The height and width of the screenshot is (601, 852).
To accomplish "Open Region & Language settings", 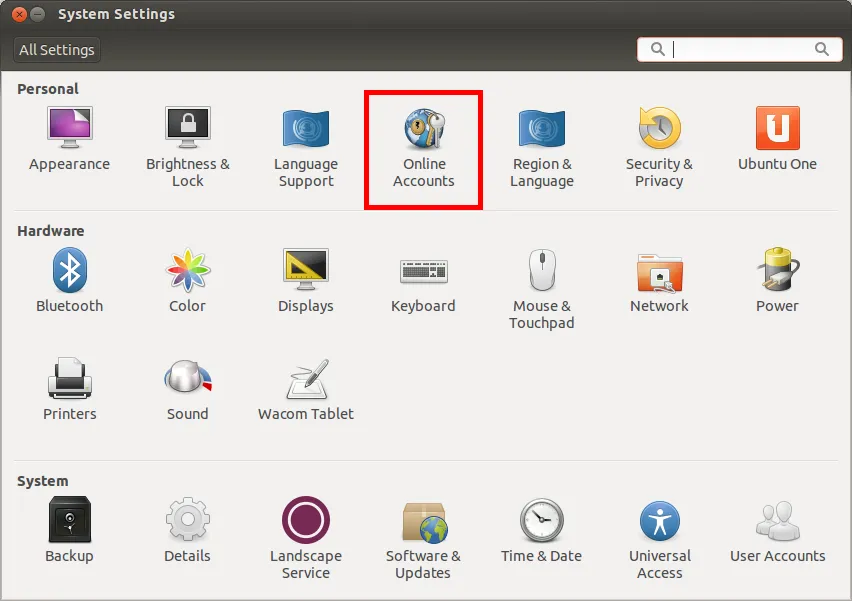I will 542,147.
